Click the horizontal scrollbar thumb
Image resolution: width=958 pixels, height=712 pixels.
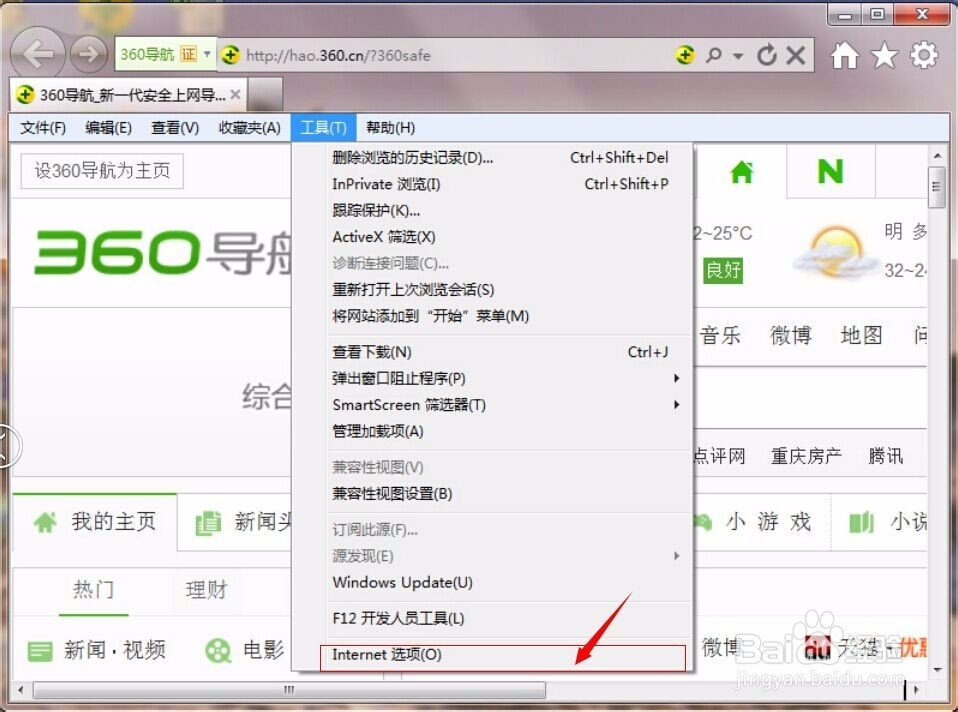tap(289, 690)
